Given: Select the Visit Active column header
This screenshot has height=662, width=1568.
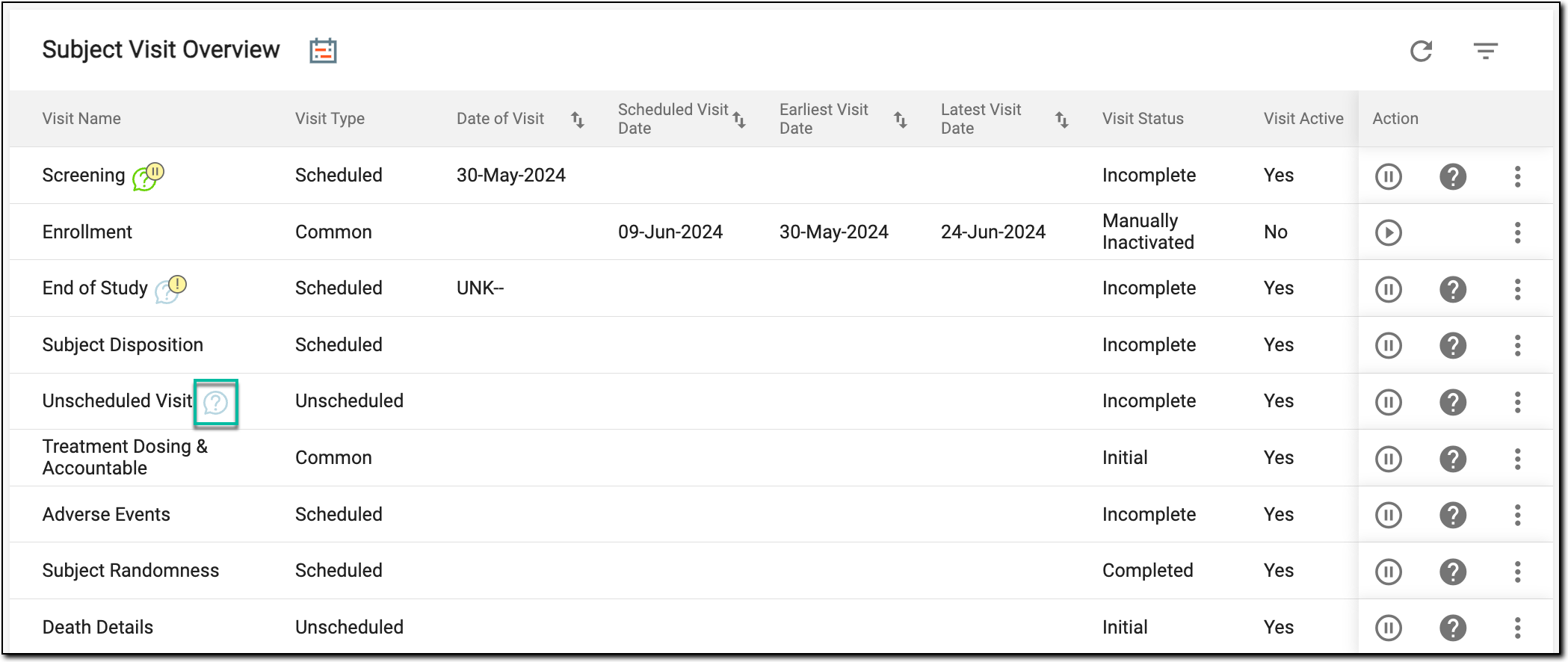Looking at the screenshot, I should pyautogui.click(x=1303, y=119).
